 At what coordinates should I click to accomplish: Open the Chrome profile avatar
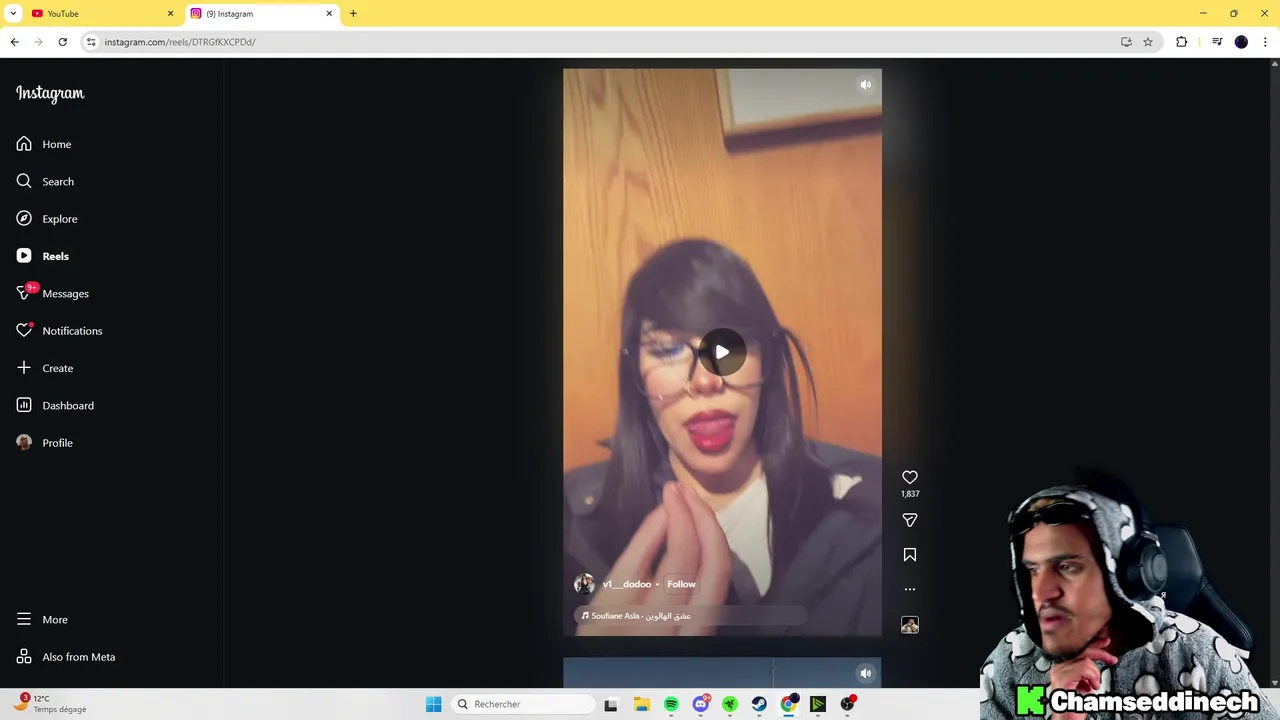coord(1241,42)
